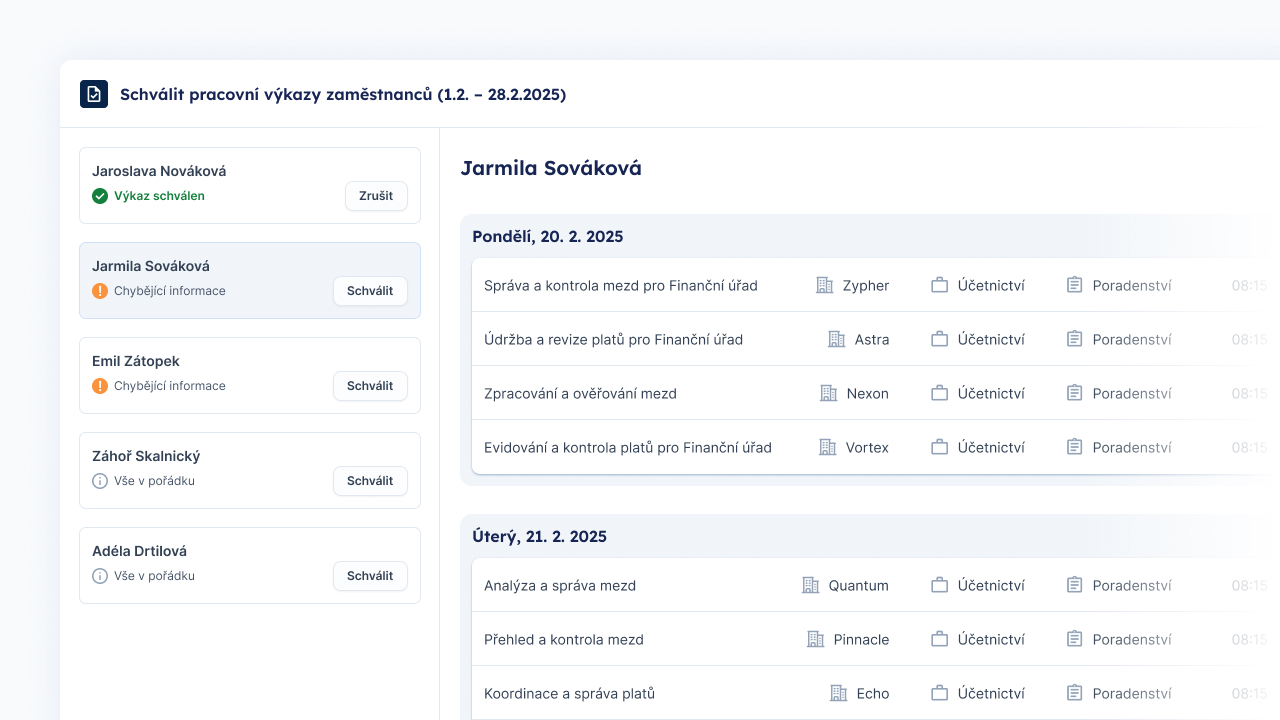Screen dimensions: 1280x720
Task: Click the info icon for Adéla Drtilová
Action: [x=100, y=576]
